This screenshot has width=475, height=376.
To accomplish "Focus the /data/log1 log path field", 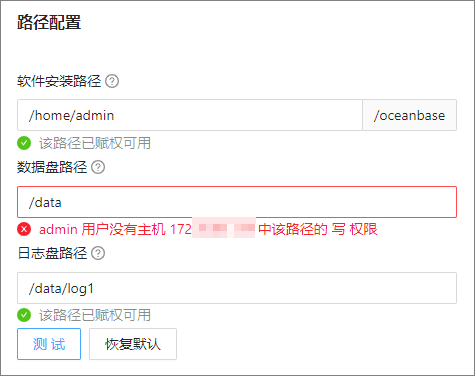I will coord(237,288).
